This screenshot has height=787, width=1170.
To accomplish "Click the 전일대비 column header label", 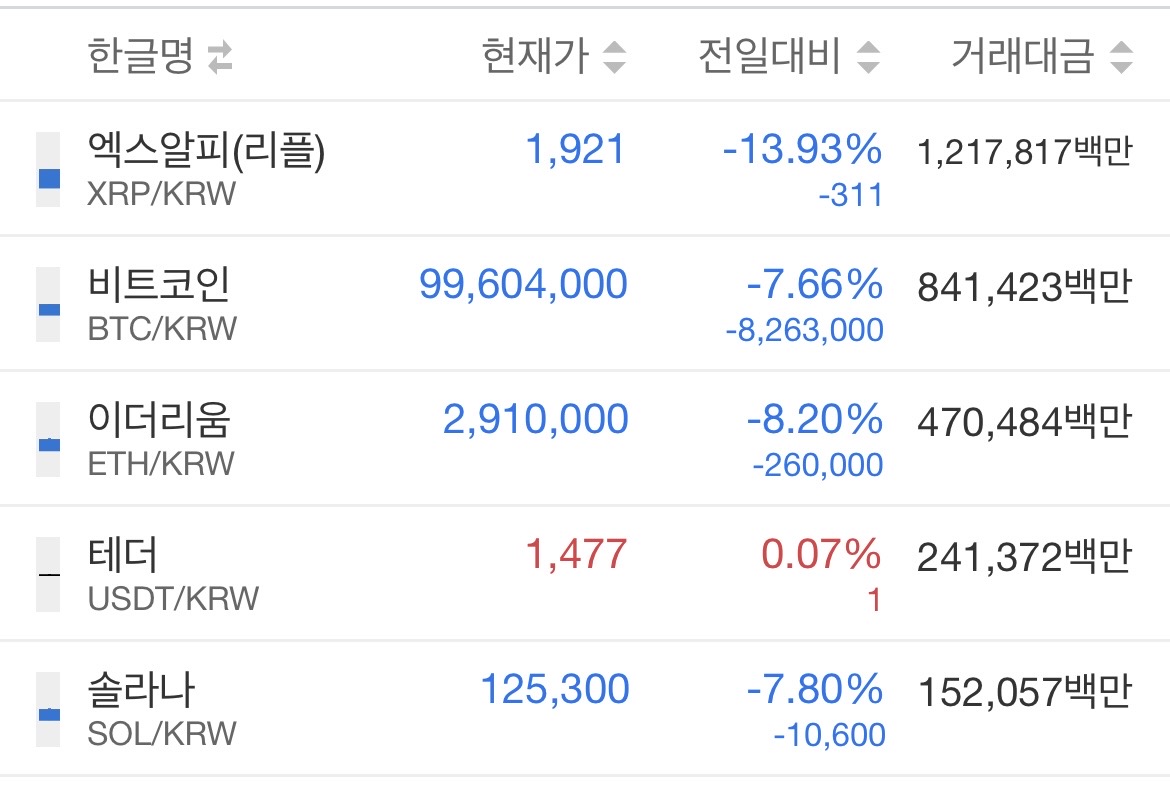I will (770, 57).
